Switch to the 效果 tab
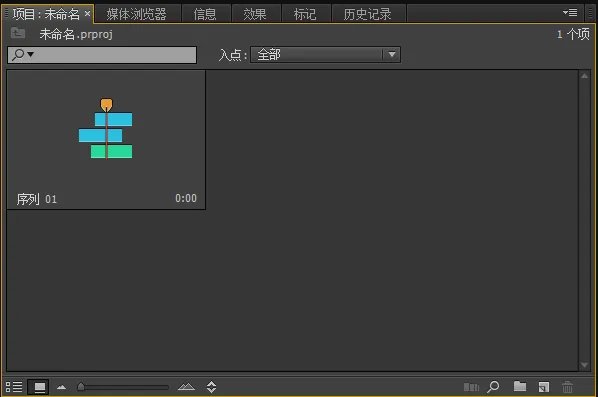Image resolution: width=598 pixels, height=397 pixels. coord(255,14)
